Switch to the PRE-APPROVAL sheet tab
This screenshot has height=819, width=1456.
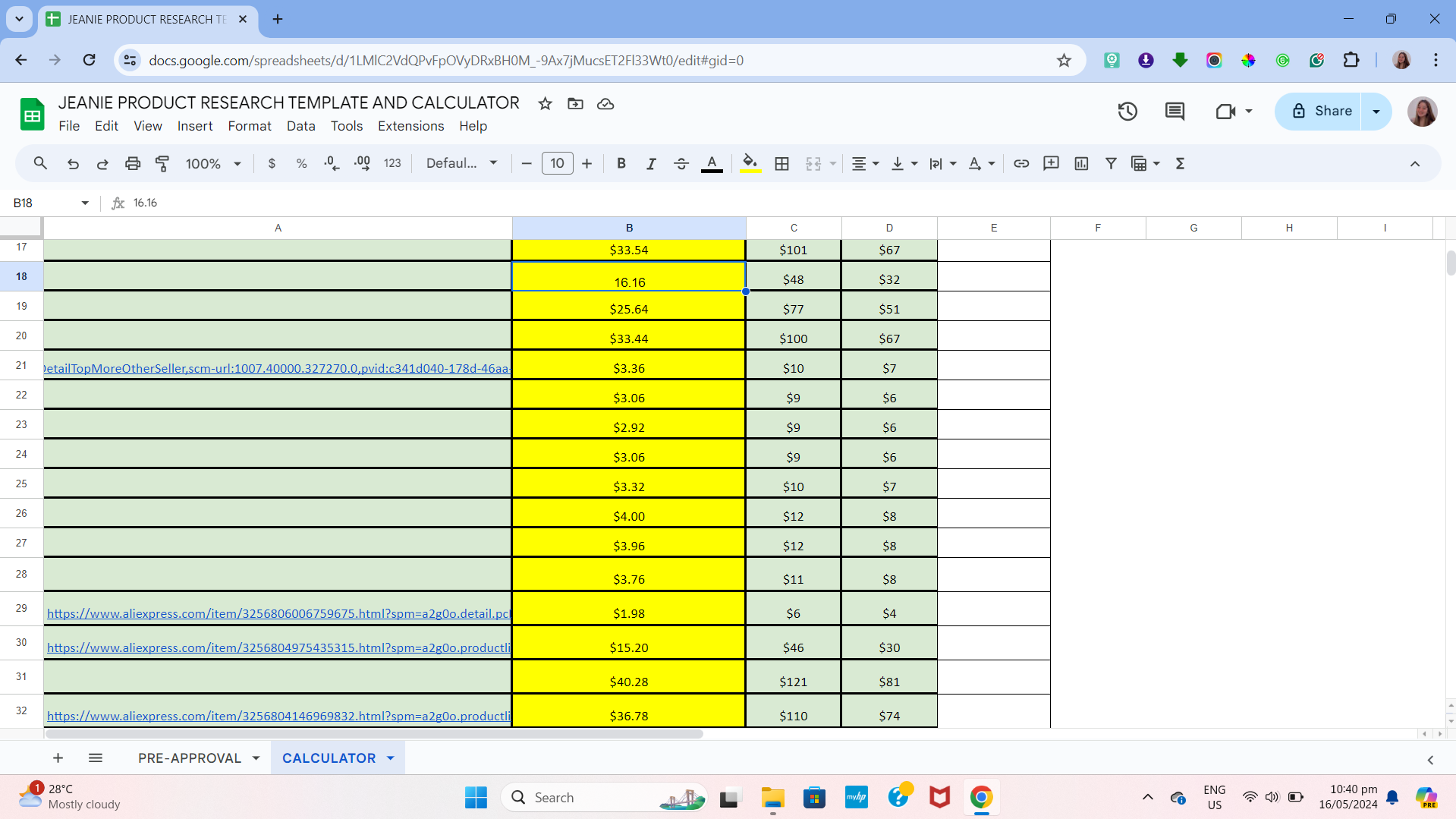(x=190, y=758)
